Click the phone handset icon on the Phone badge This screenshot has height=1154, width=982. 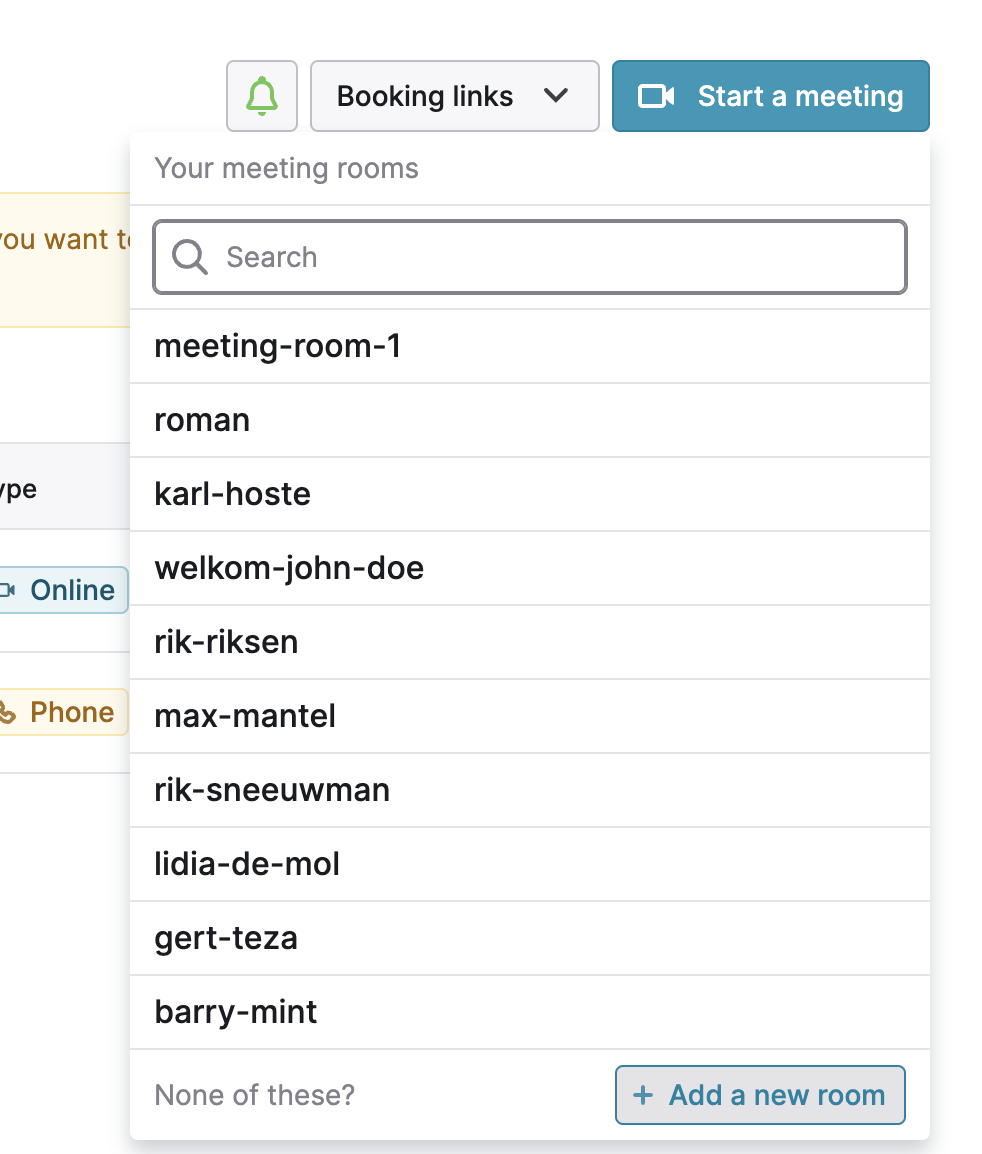click(x=7, y=712)
